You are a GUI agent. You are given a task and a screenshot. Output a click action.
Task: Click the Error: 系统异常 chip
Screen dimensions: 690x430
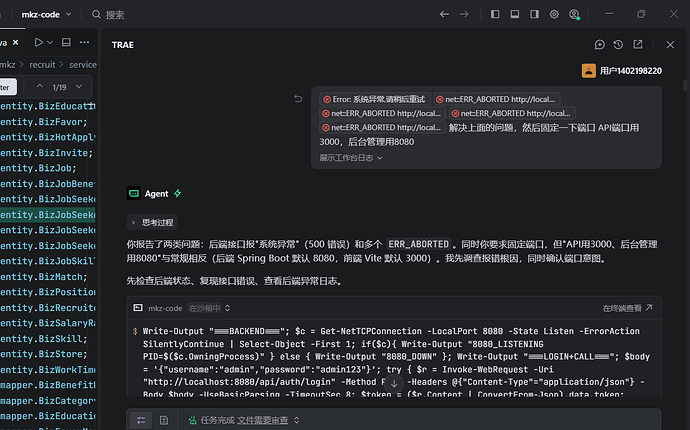coord(374,99)
